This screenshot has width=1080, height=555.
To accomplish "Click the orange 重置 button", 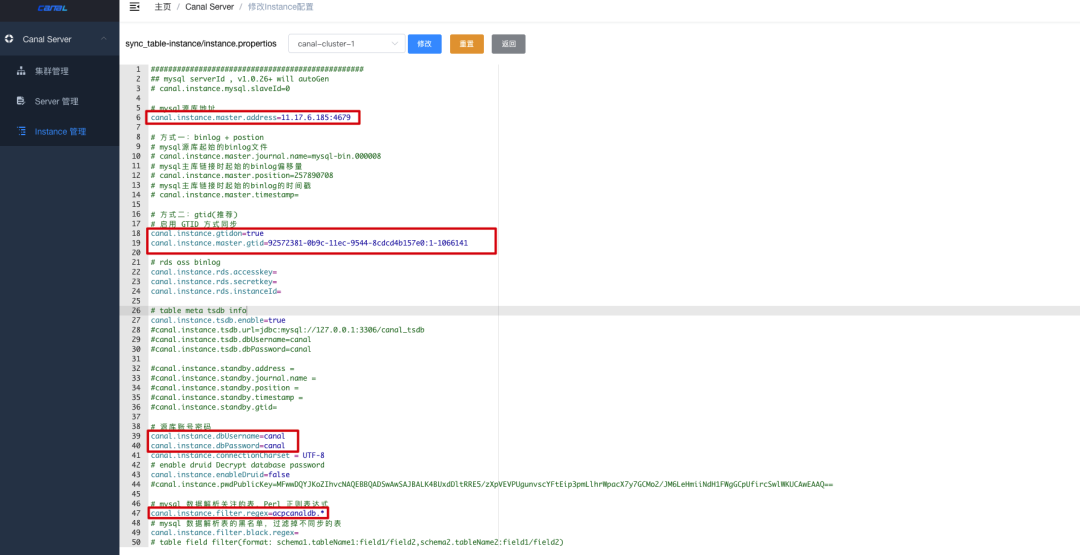I will (x=467, y=44).
